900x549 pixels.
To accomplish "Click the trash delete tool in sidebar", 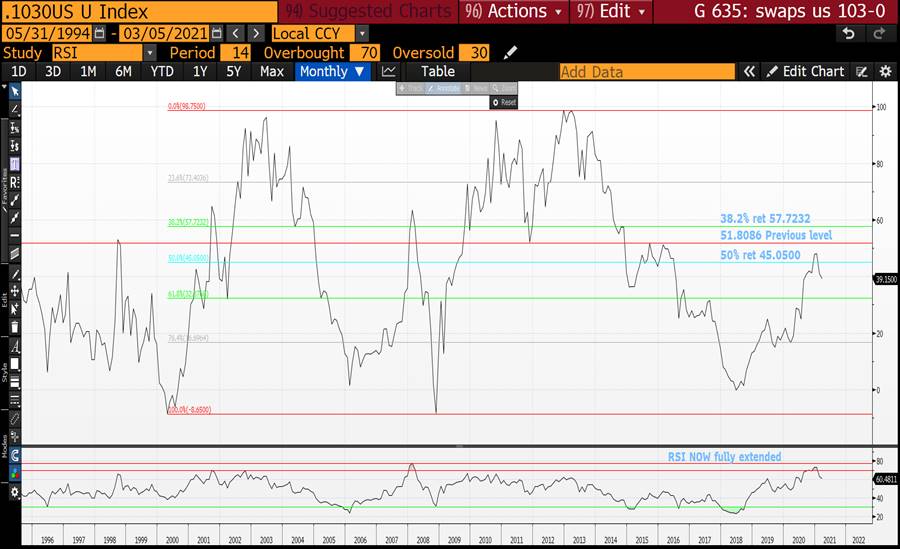I will (x=15, y=326).
